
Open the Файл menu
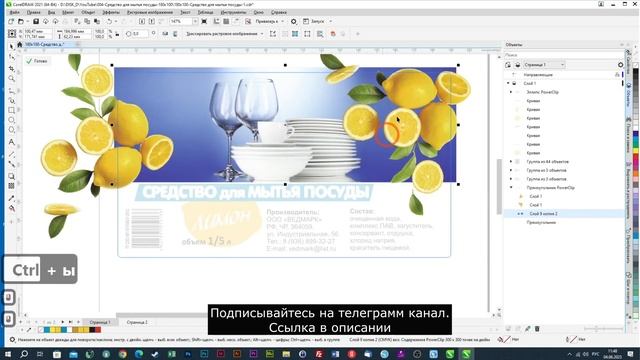[14, 13]
